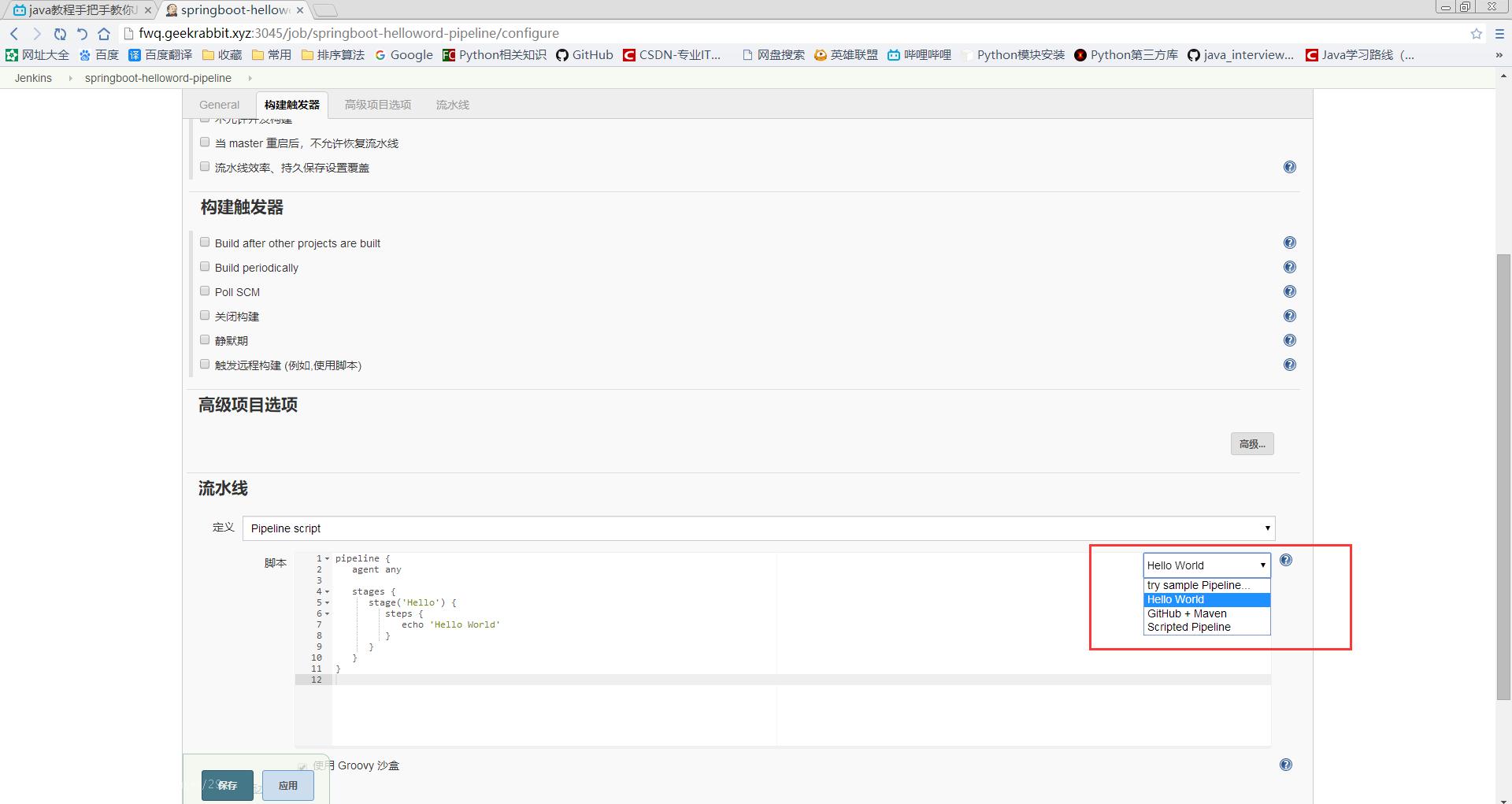Toggle master restart no-resume pipeline checkbox

coord(205,142)
